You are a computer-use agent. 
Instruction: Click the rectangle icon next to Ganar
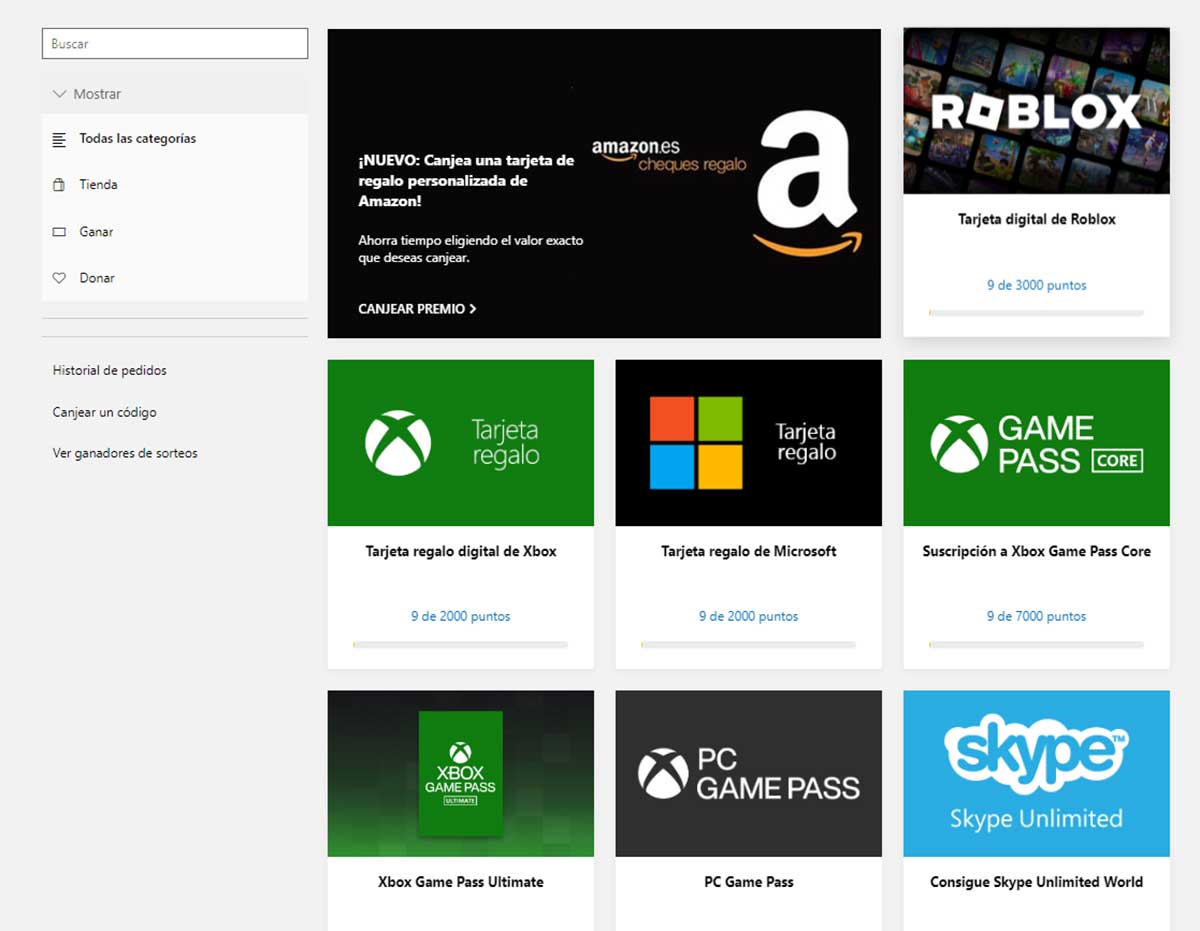coord(59,232)
